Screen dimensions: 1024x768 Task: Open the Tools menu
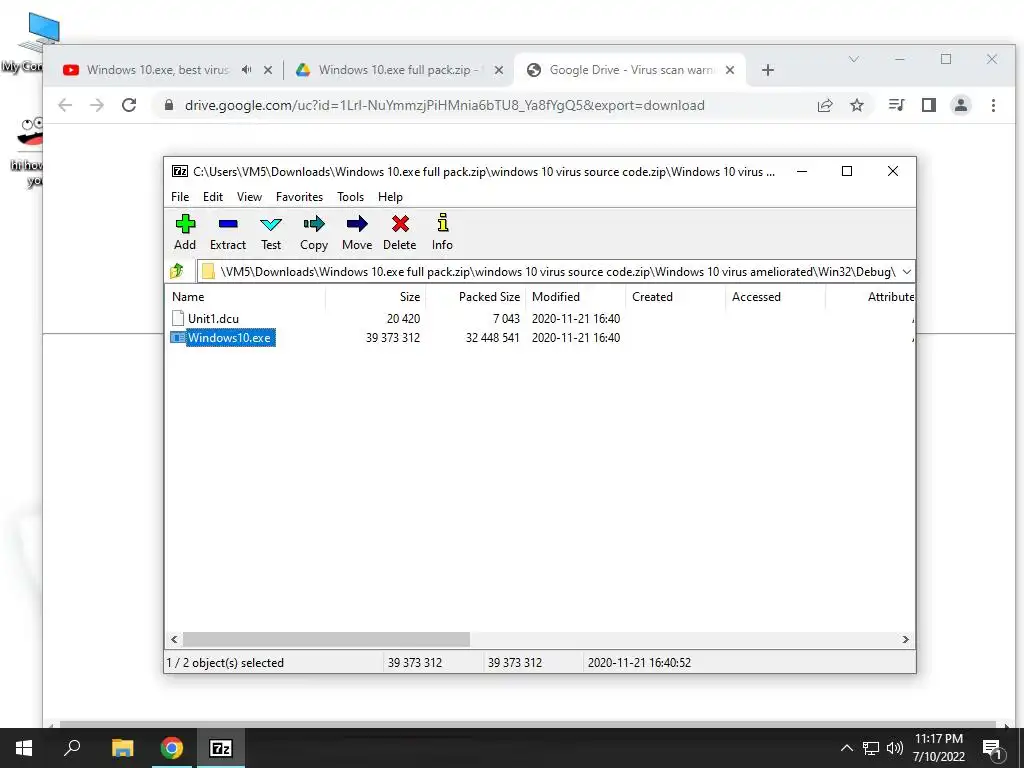[x=351, y=197]
